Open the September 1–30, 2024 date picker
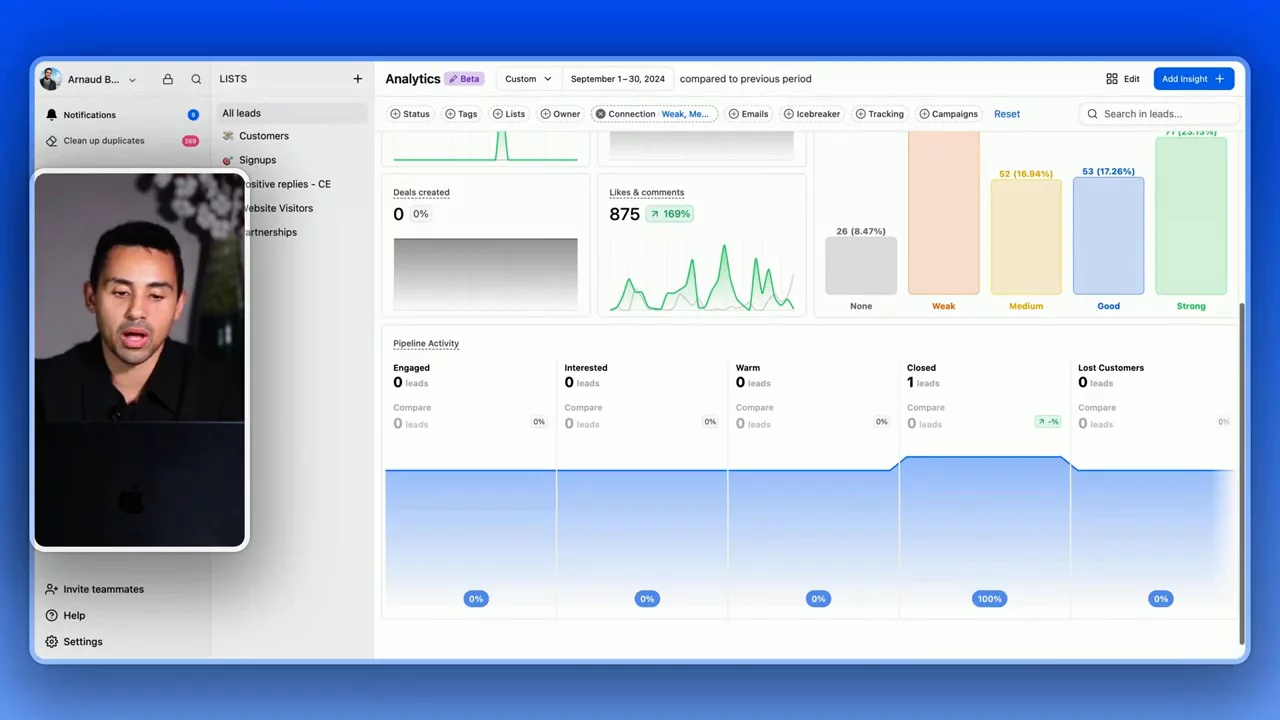Image resolution: width=1280 pixels, height=720 pixels. pyautogui.click(x=617, y=79)
